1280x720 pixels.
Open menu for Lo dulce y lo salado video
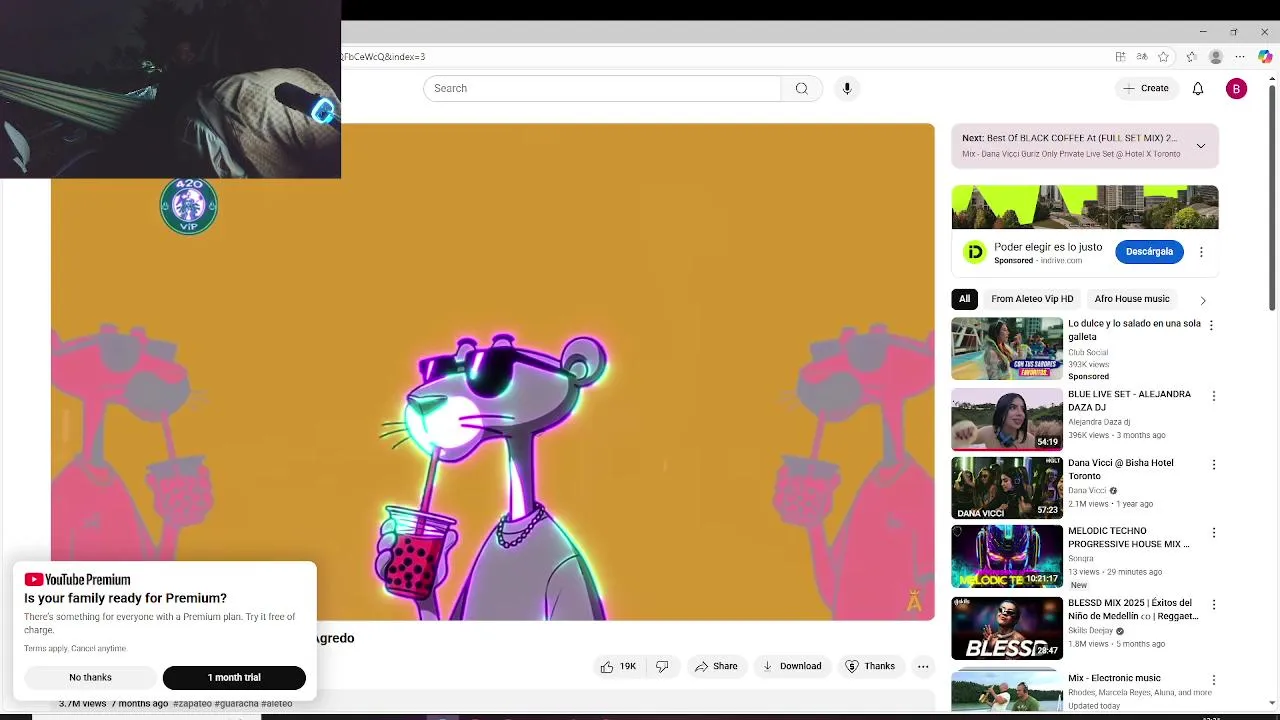tap(1211, 325)
